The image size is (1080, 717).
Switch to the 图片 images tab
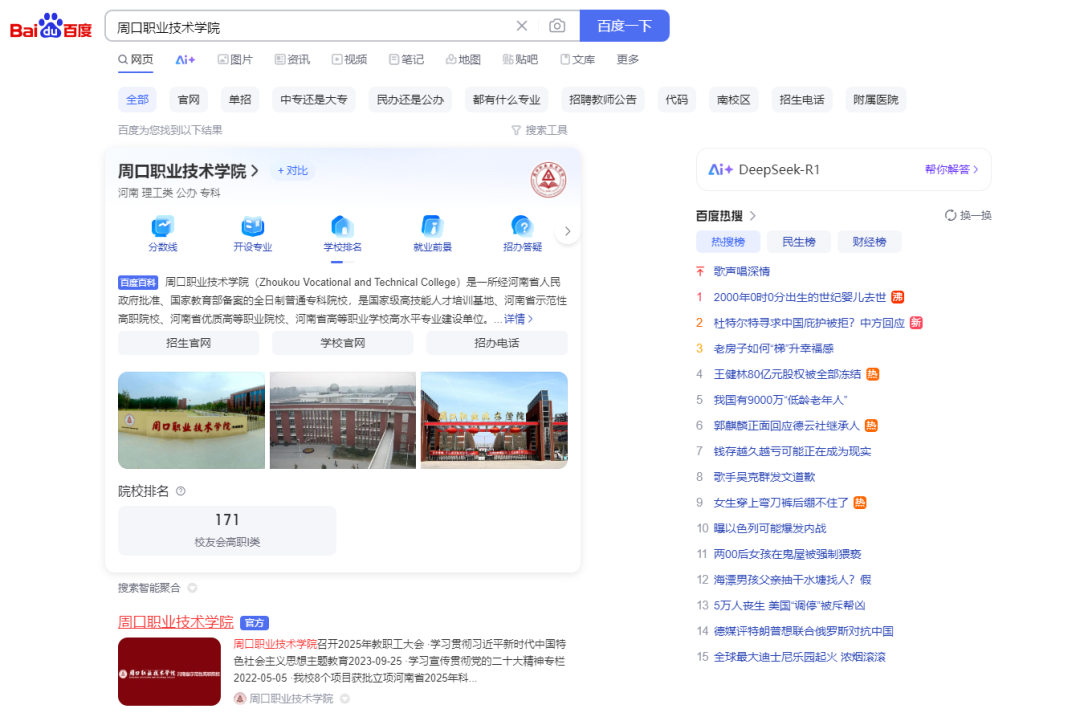(x=235, y=59)
